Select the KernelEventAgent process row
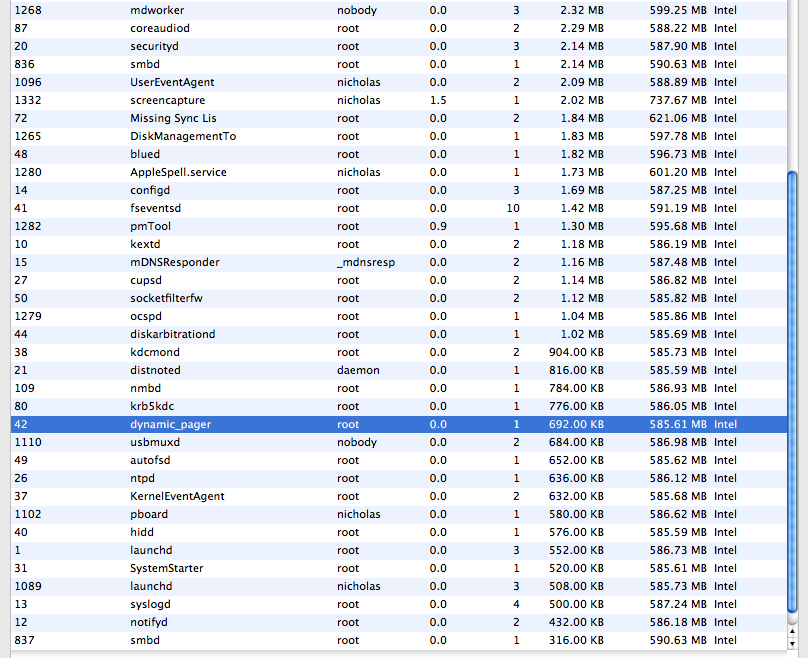The width and height of the screenshot is (808, 658). coord(399,497)
